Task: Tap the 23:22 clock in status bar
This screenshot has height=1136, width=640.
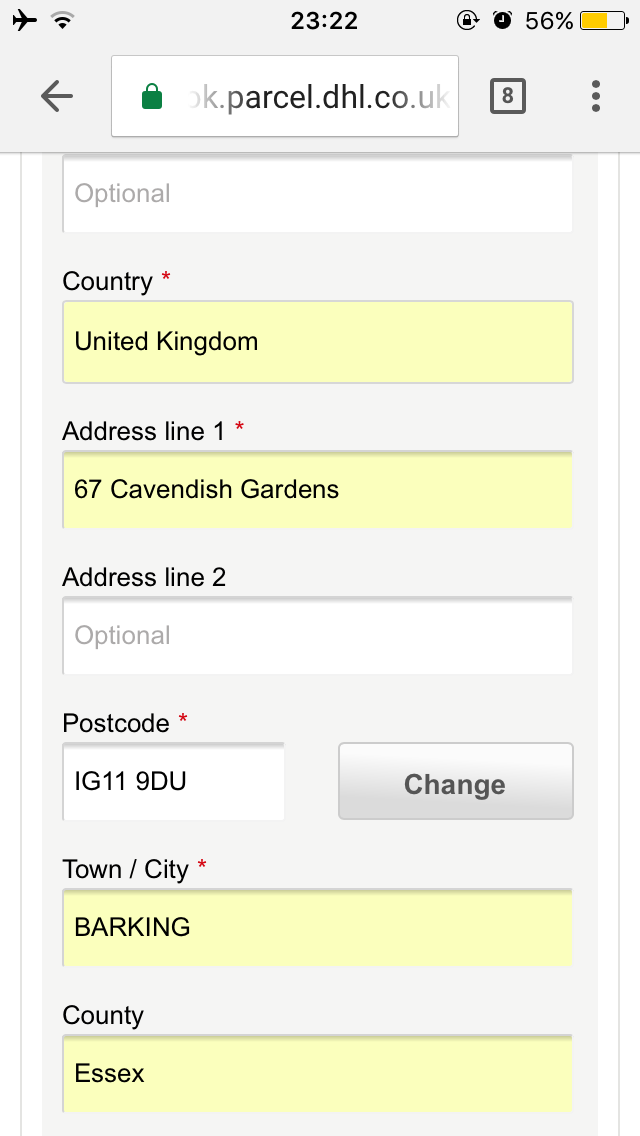Action: [x=324, y=20]
